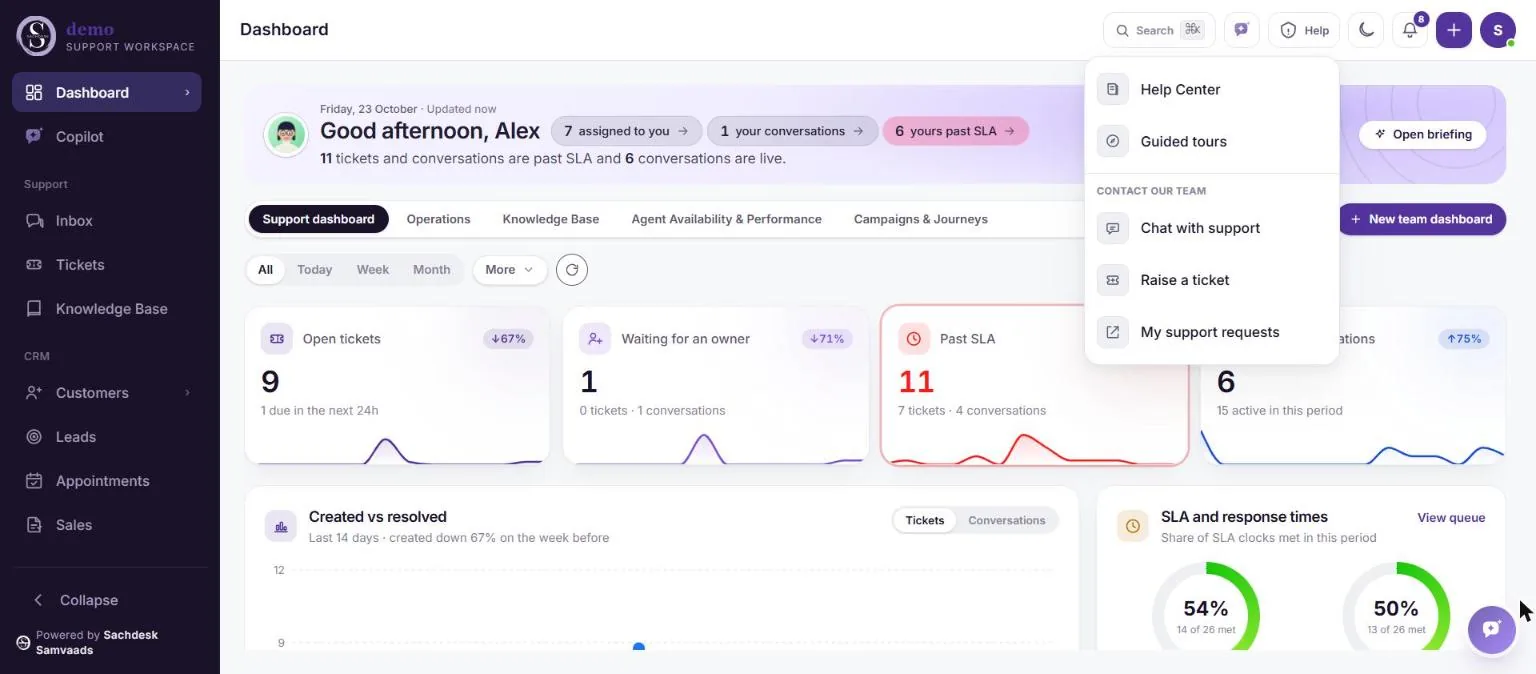
Task: Open Leads in the sidebar
Action: click(107, 436)
